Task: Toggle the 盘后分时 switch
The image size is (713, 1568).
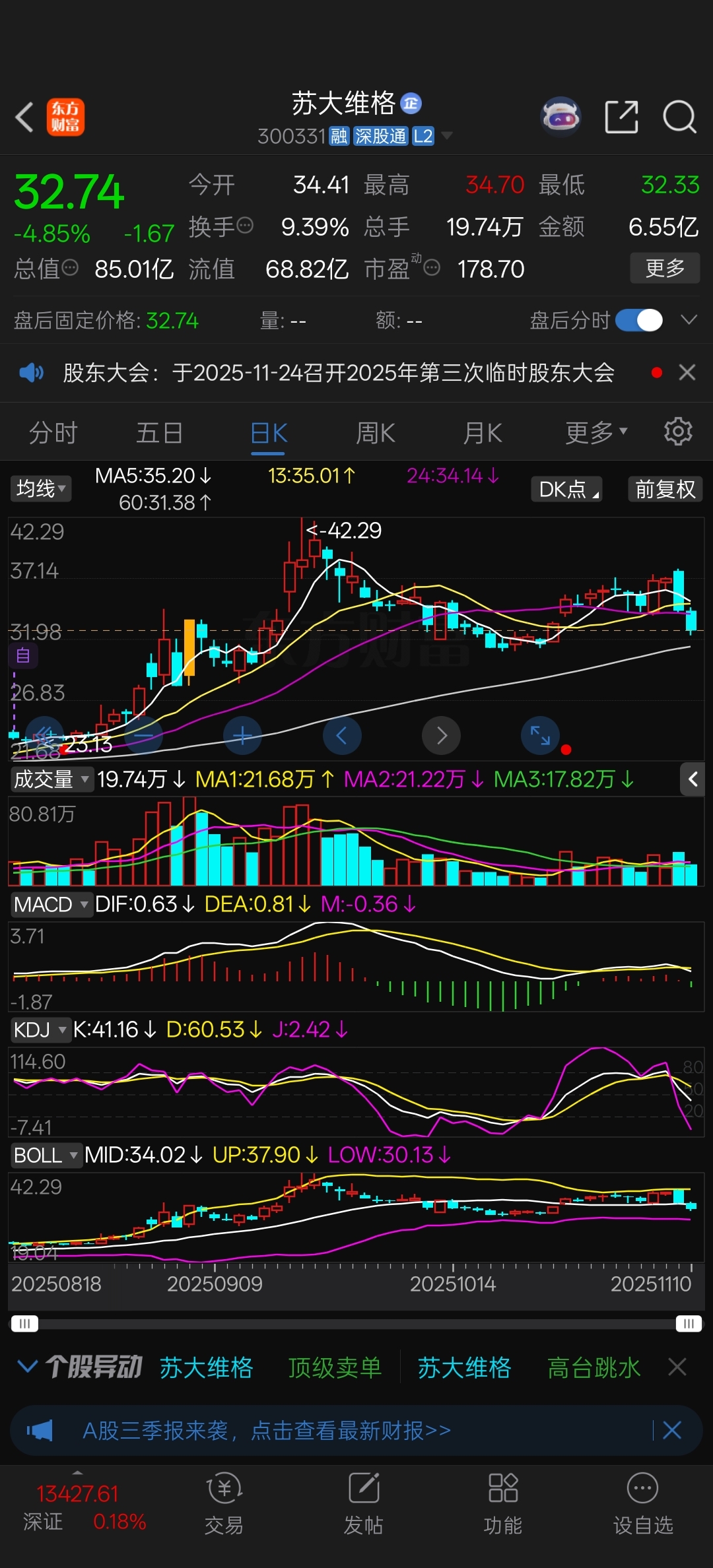Action: pos(639,321)
